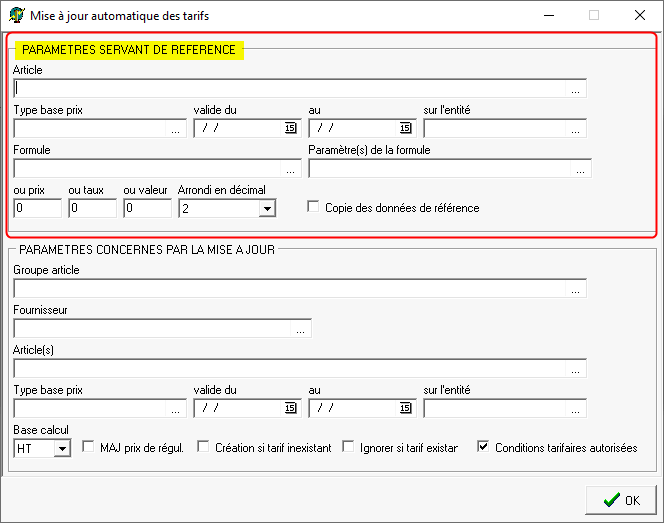Uncheck 'Conditions tarifaires autorisées'
The height and width of the screenshot is (523, 664).
coord(484,448)
